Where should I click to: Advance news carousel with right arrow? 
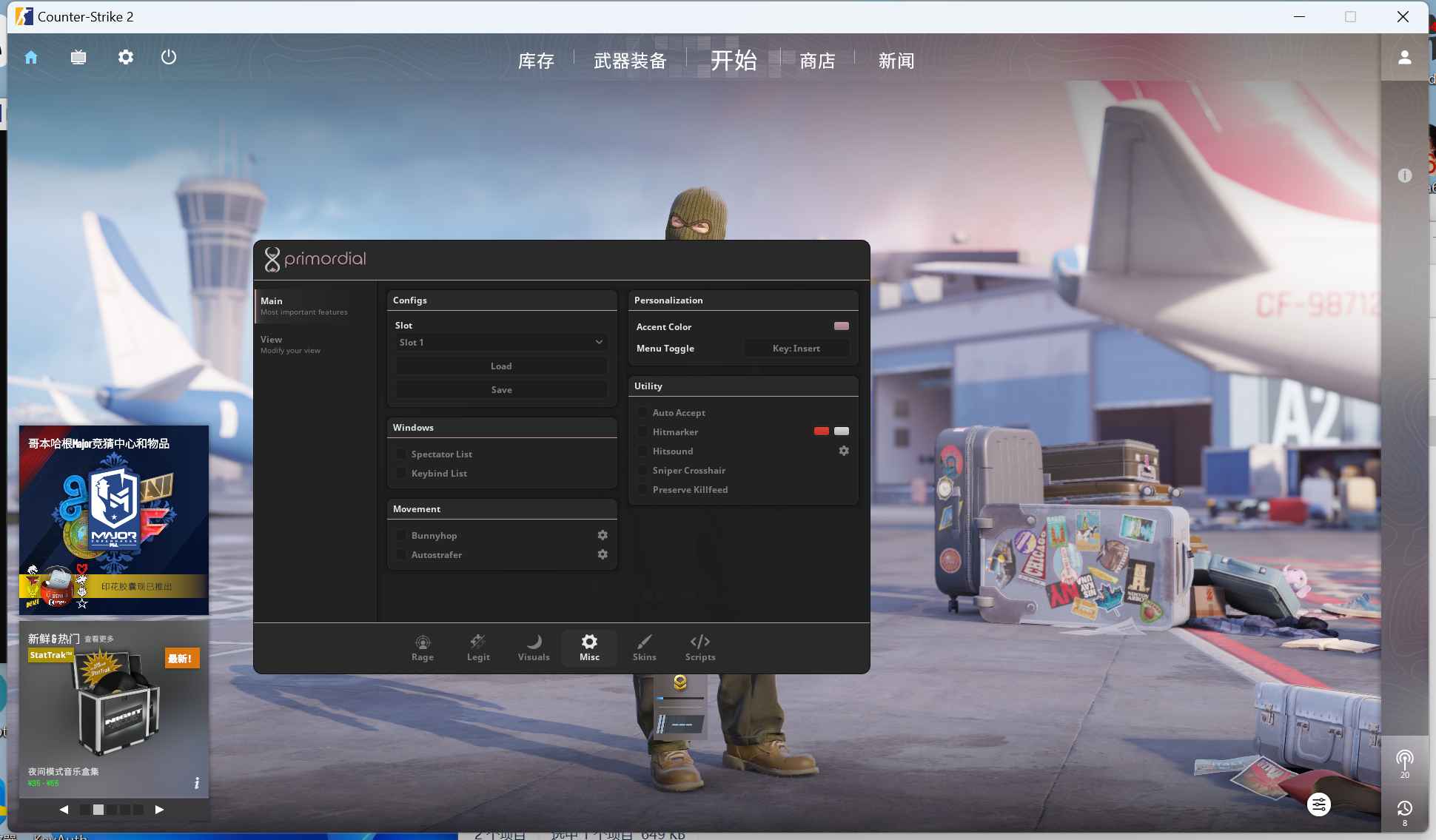pos(159,809)
